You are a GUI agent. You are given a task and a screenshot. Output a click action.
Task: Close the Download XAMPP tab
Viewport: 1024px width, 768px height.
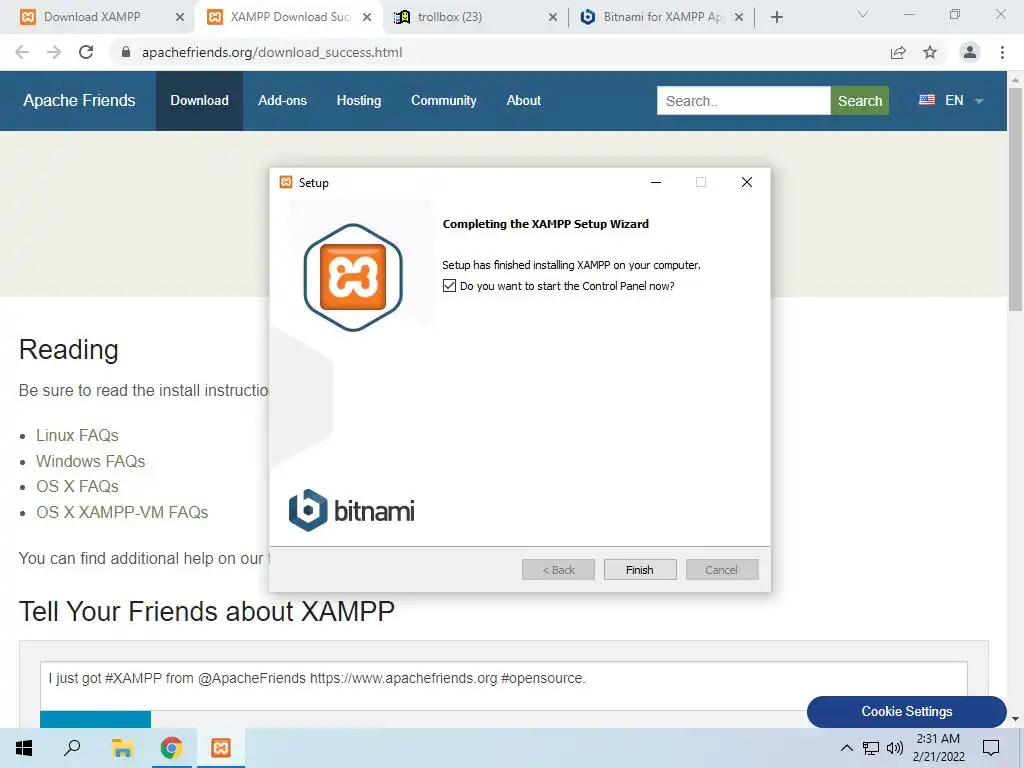click(180, 18)
